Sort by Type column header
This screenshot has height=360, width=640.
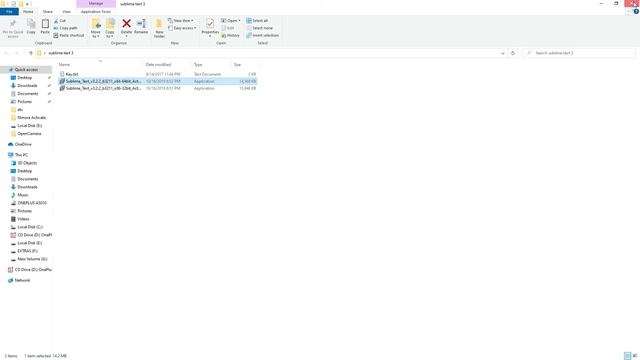(211, 64)
